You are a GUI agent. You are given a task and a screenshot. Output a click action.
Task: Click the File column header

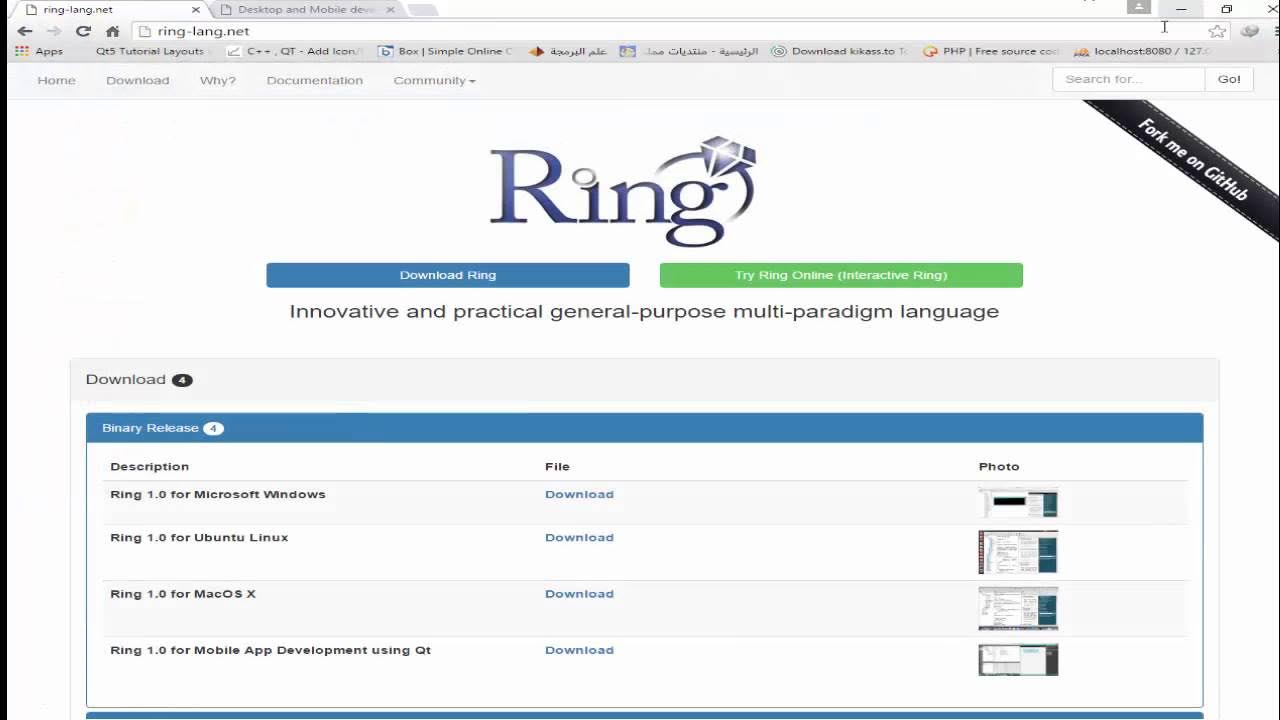pos(557,466)
